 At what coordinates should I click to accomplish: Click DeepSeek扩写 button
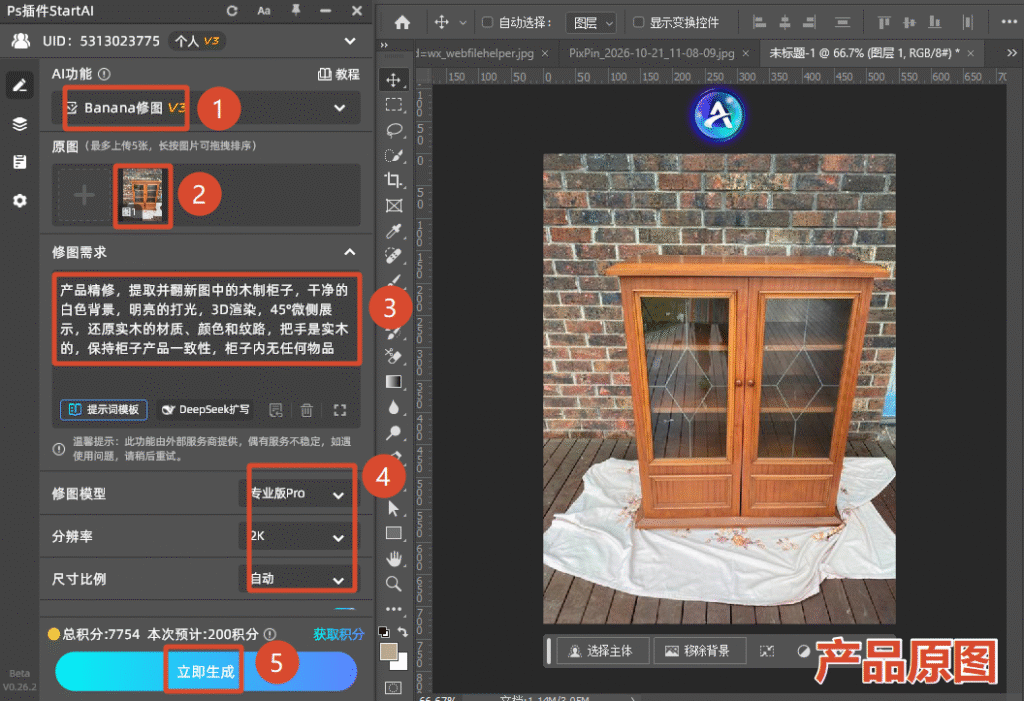pyautogui.click(x=206, y=410)
